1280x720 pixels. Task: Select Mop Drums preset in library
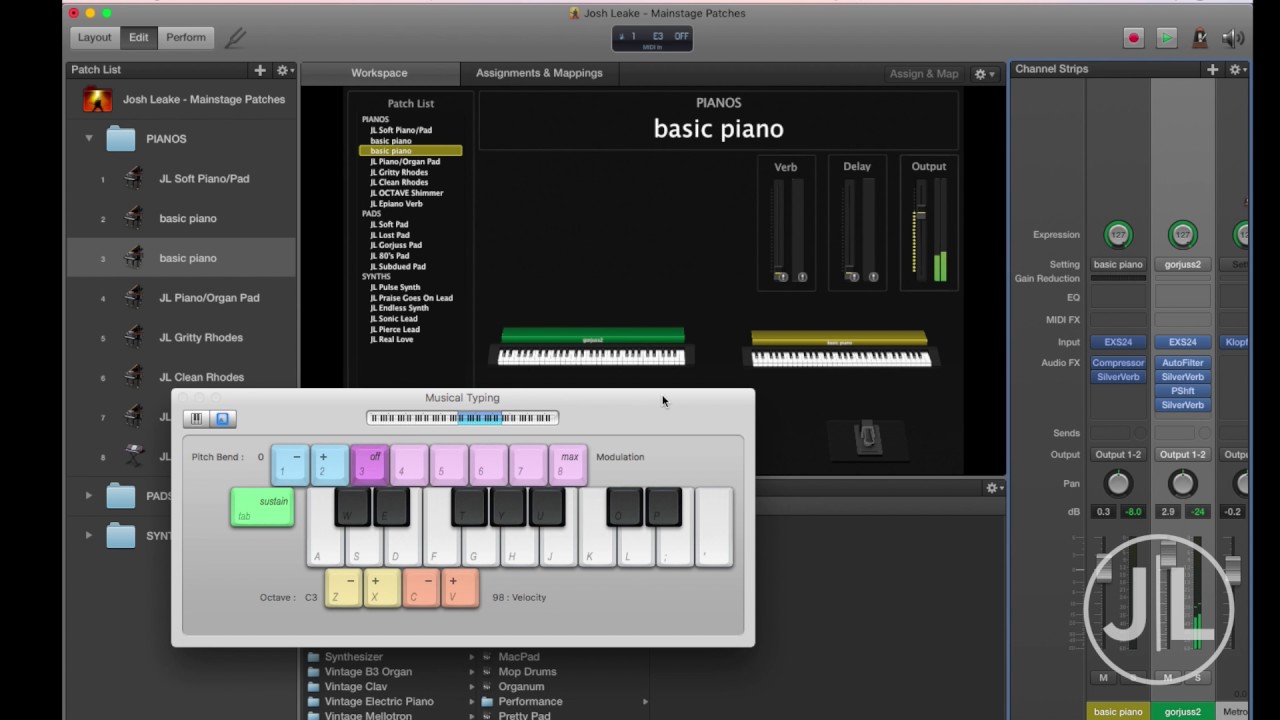point(528,672)
